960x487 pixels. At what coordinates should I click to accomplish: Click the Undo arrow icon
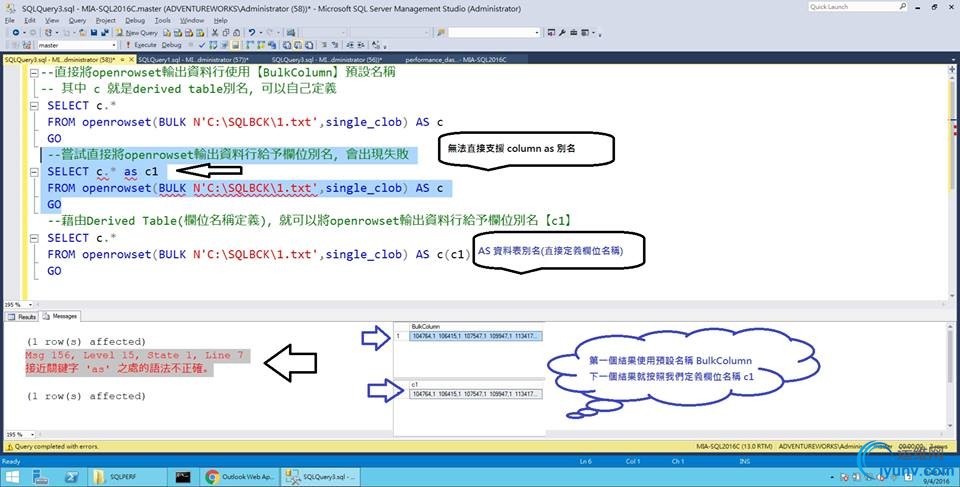pos(252,32)
